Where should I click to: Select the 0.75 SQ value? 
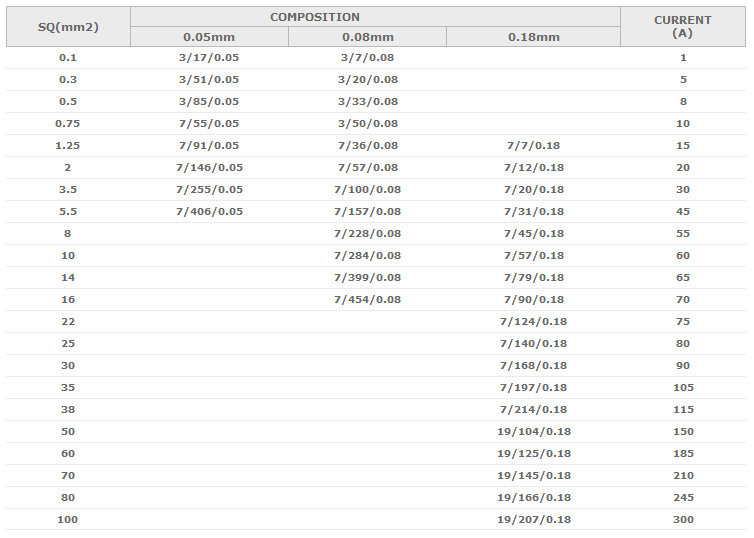pyautogui.click(x=68, y=124)
